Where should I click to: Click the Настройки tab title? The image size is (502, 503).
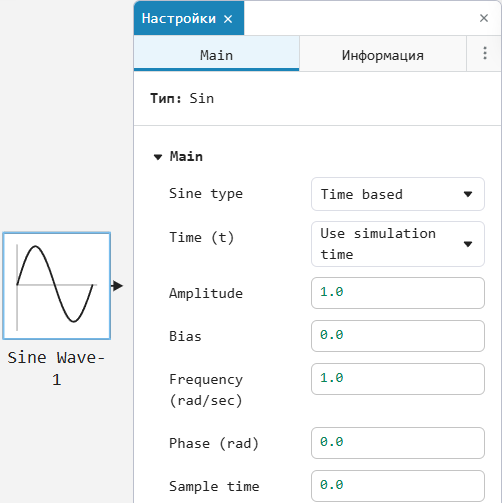pyautogui.click(x=179, y=19)
